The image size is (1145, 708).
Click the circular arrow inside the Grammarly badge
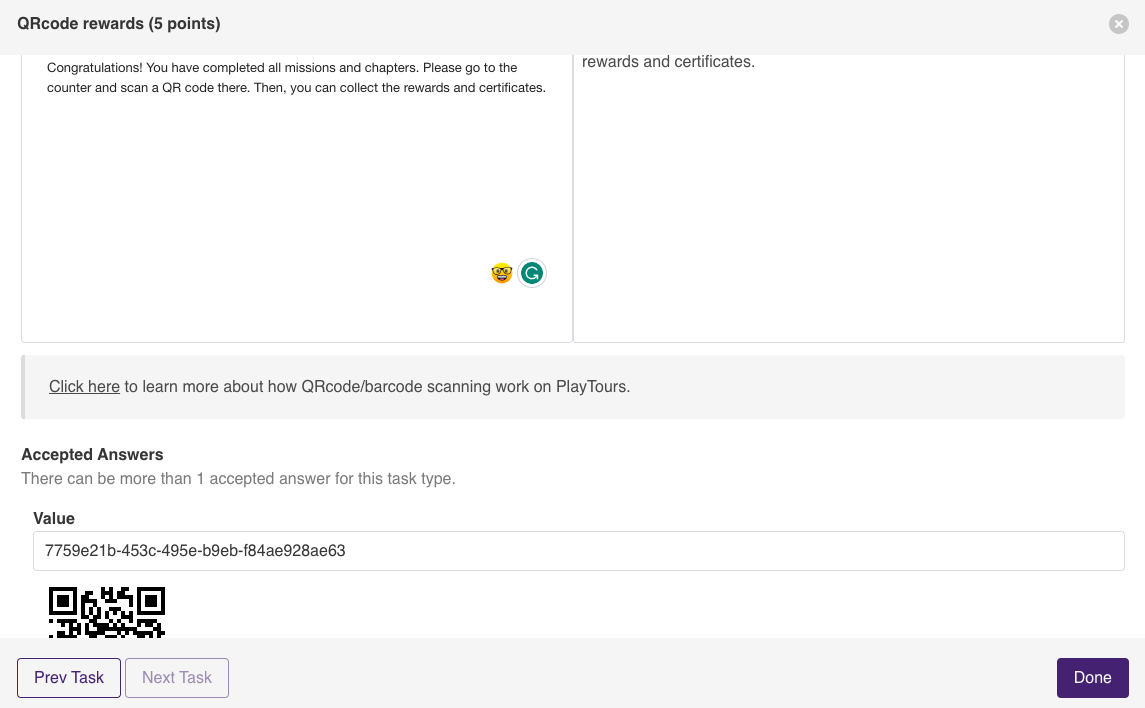[x=531, y=272]
